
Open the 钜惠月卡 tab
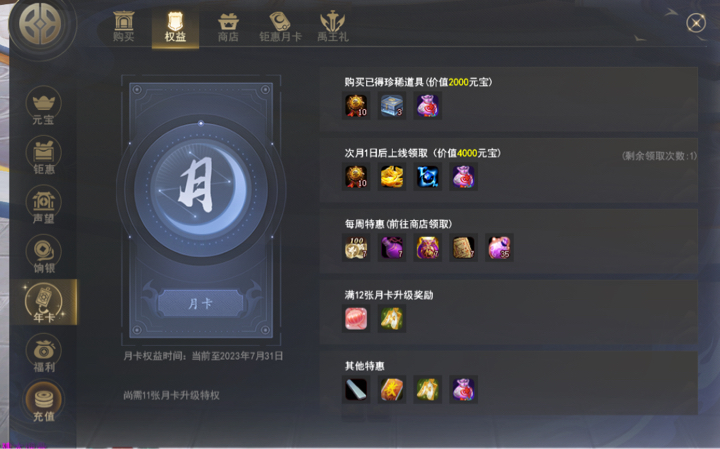(280, 28)
